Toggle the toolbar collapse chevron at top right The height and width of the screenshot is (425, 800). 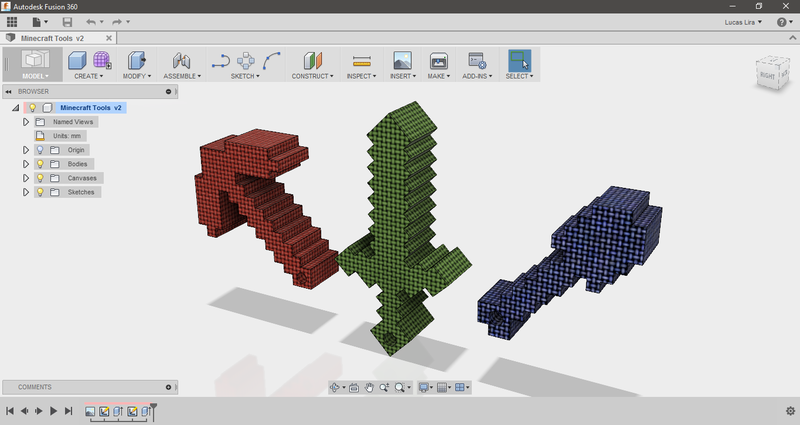click(x=792, y=38)
